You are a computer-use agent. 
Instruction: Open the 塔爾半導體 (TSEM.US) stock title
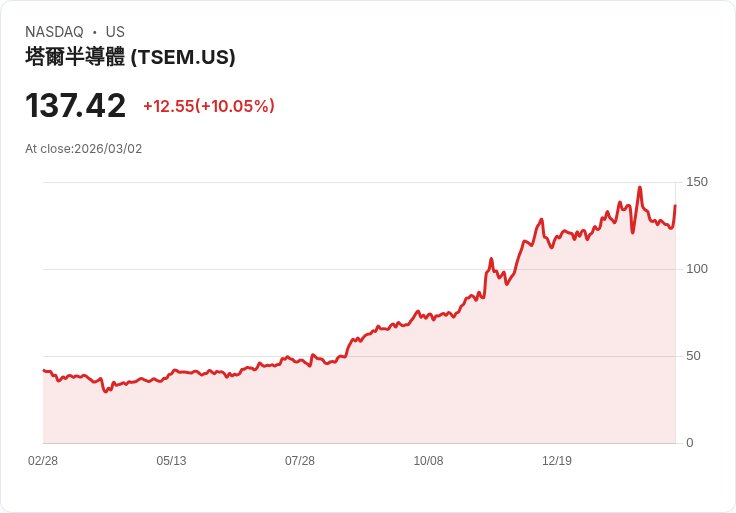click(130, 57)
